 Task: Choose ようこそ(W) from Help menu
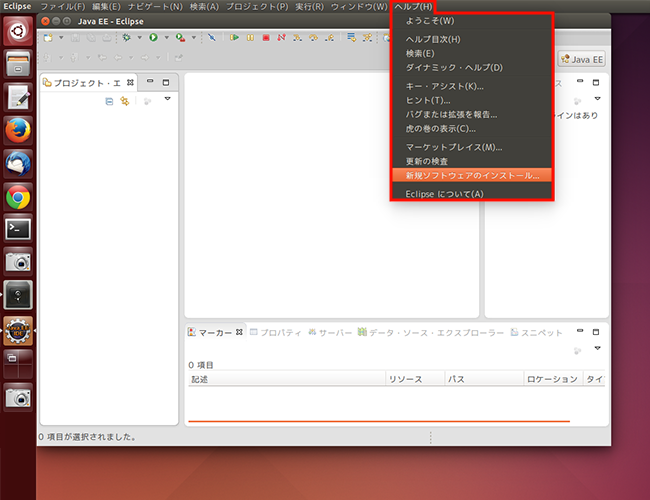pos(472,21)
